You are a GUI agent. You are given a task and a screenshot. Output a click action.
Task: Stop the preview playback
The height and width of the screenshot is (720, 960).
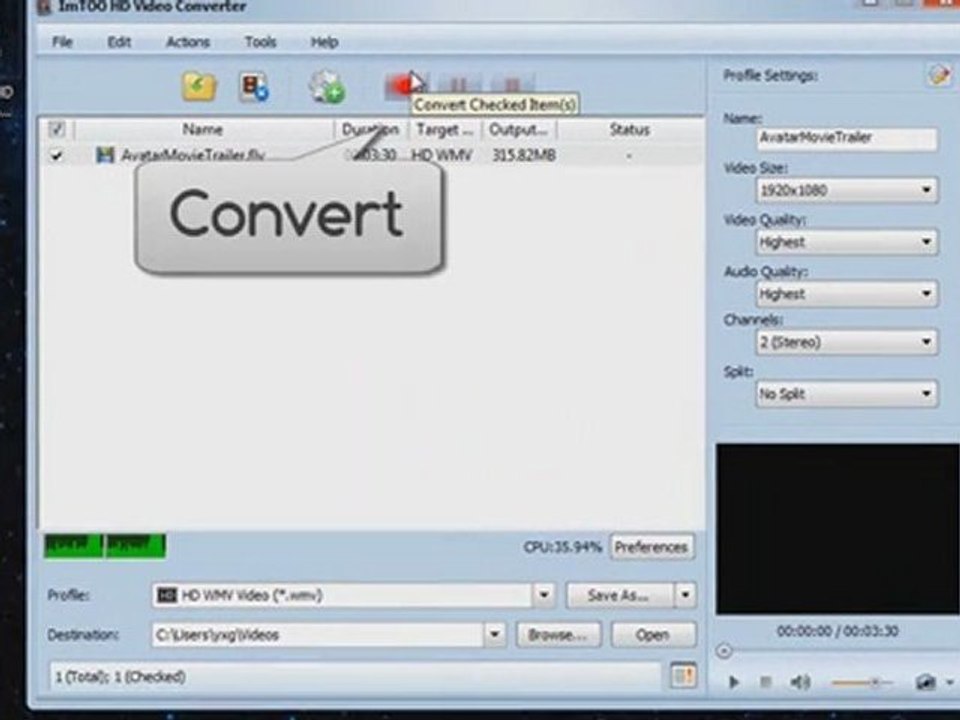click(x=765, y=681)
